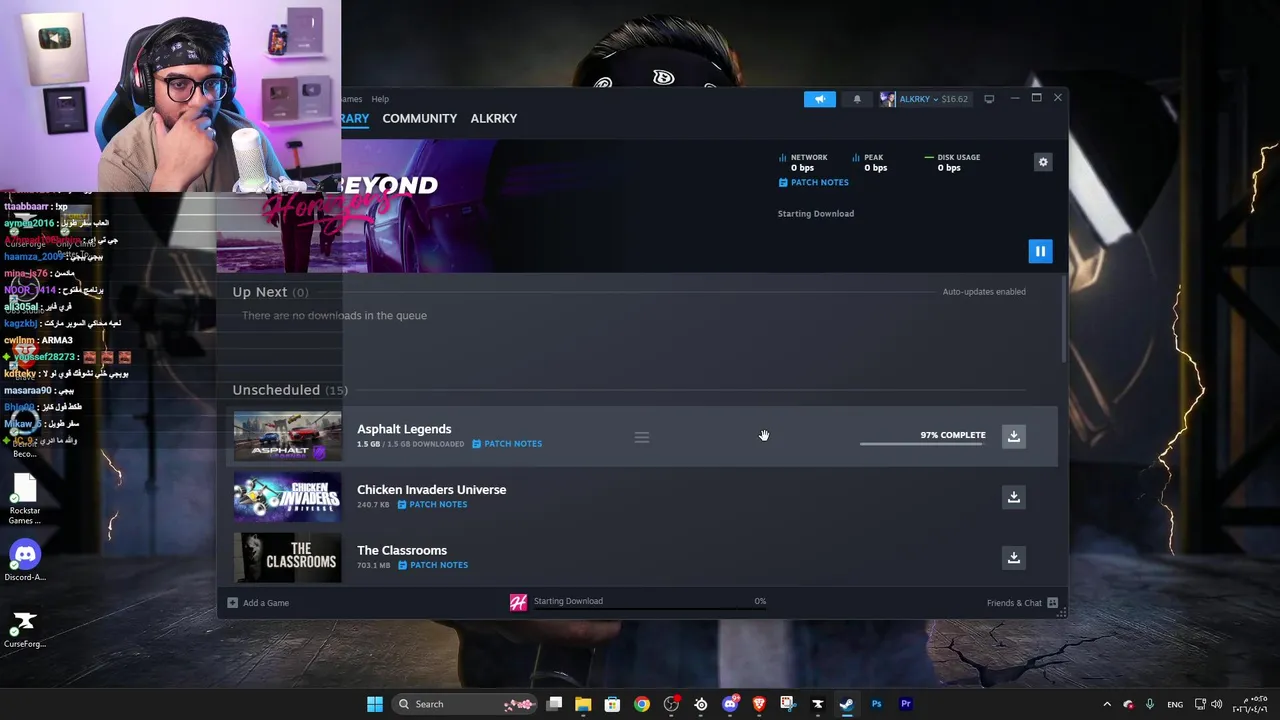
Task: Launch Google Chrome from the taskbar
Action: click(x=642, y=704)
